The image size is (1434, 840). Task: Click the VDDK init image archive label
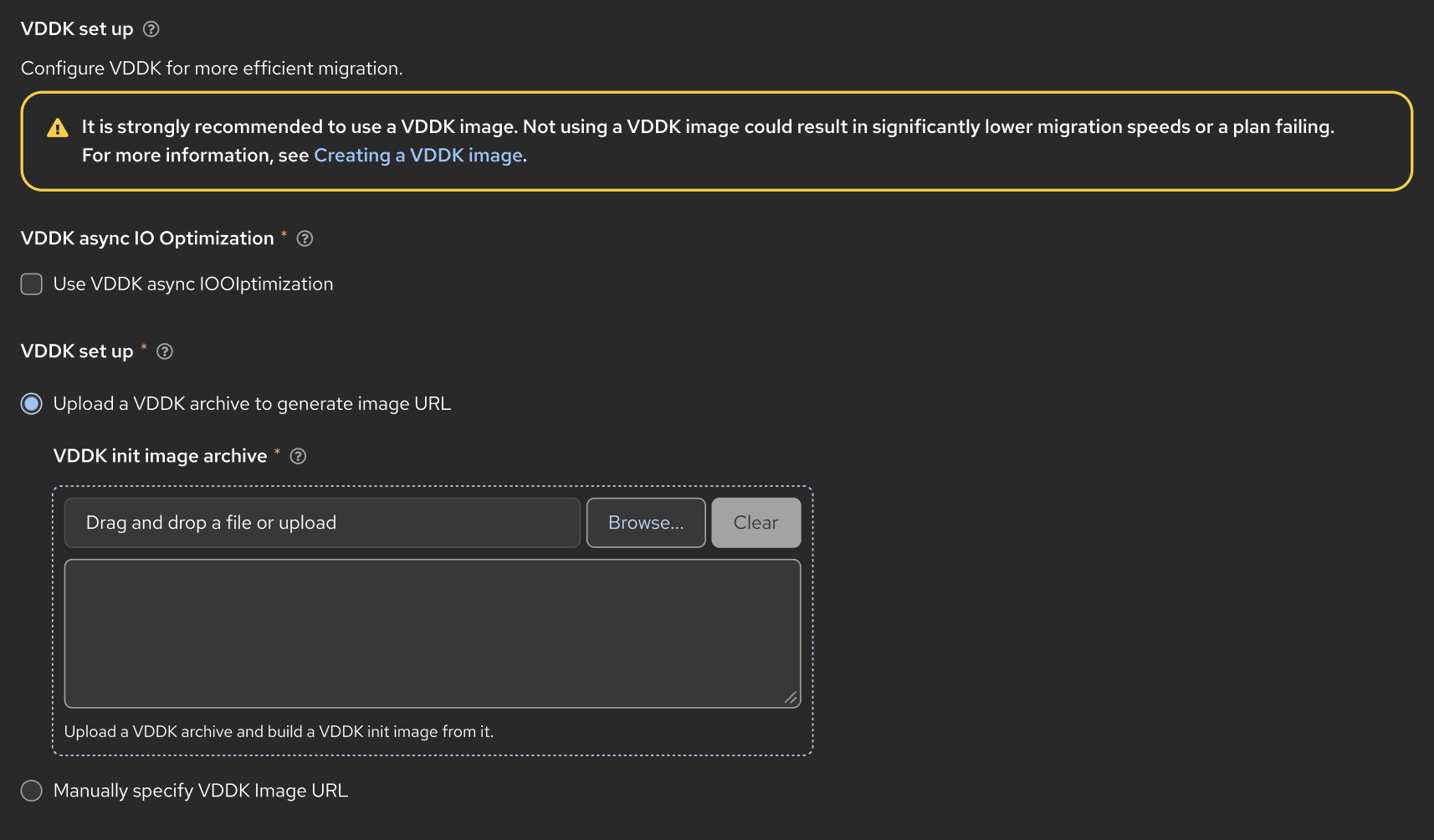pyautogui.click(x=160, y=456)
